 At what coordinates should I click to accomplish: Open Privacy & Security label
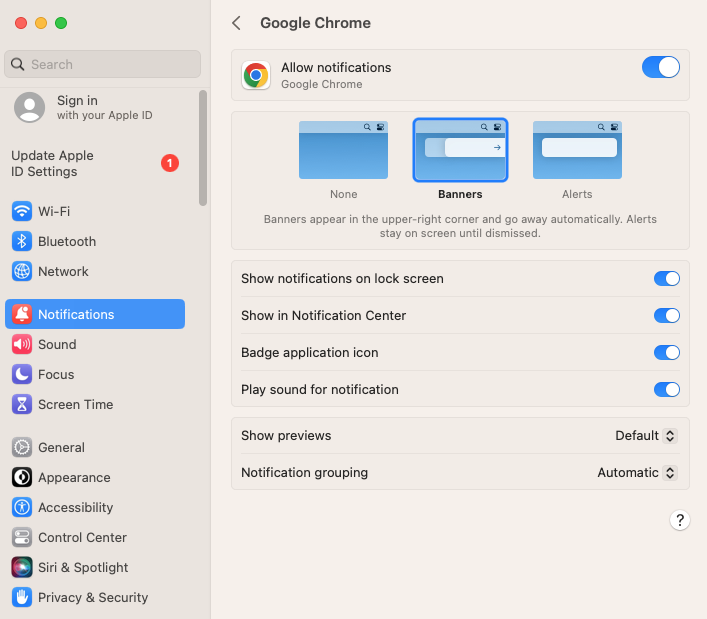click(x=93, y=597)
